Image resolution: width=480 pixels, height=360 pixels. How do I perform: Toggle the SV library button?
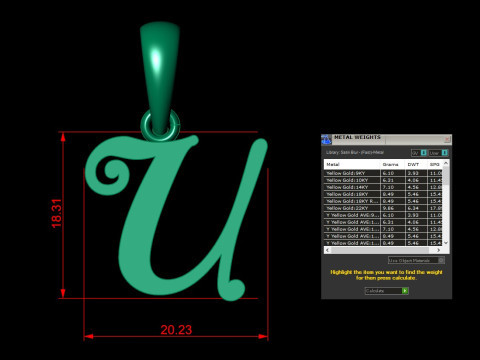click(419, 153)
